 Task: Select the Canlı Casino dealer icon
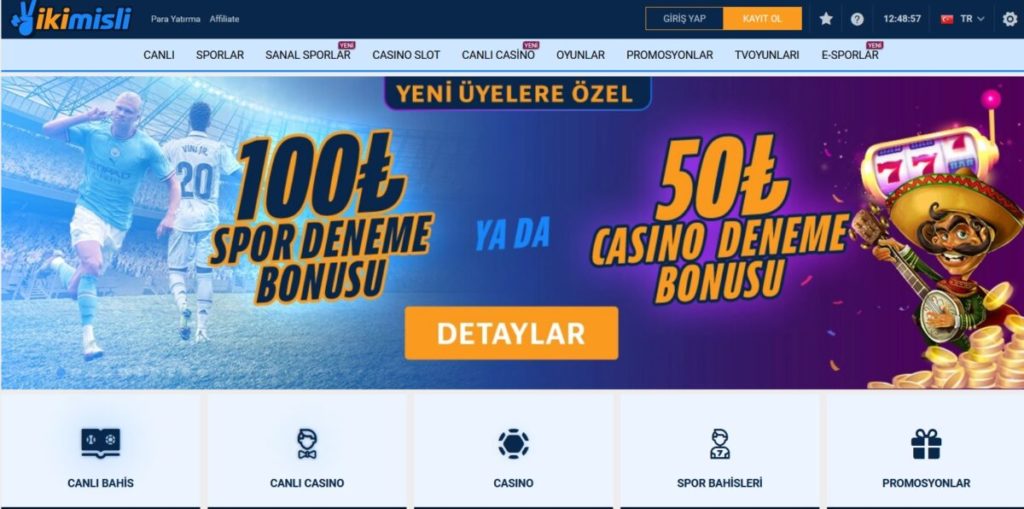coord(307,444)
